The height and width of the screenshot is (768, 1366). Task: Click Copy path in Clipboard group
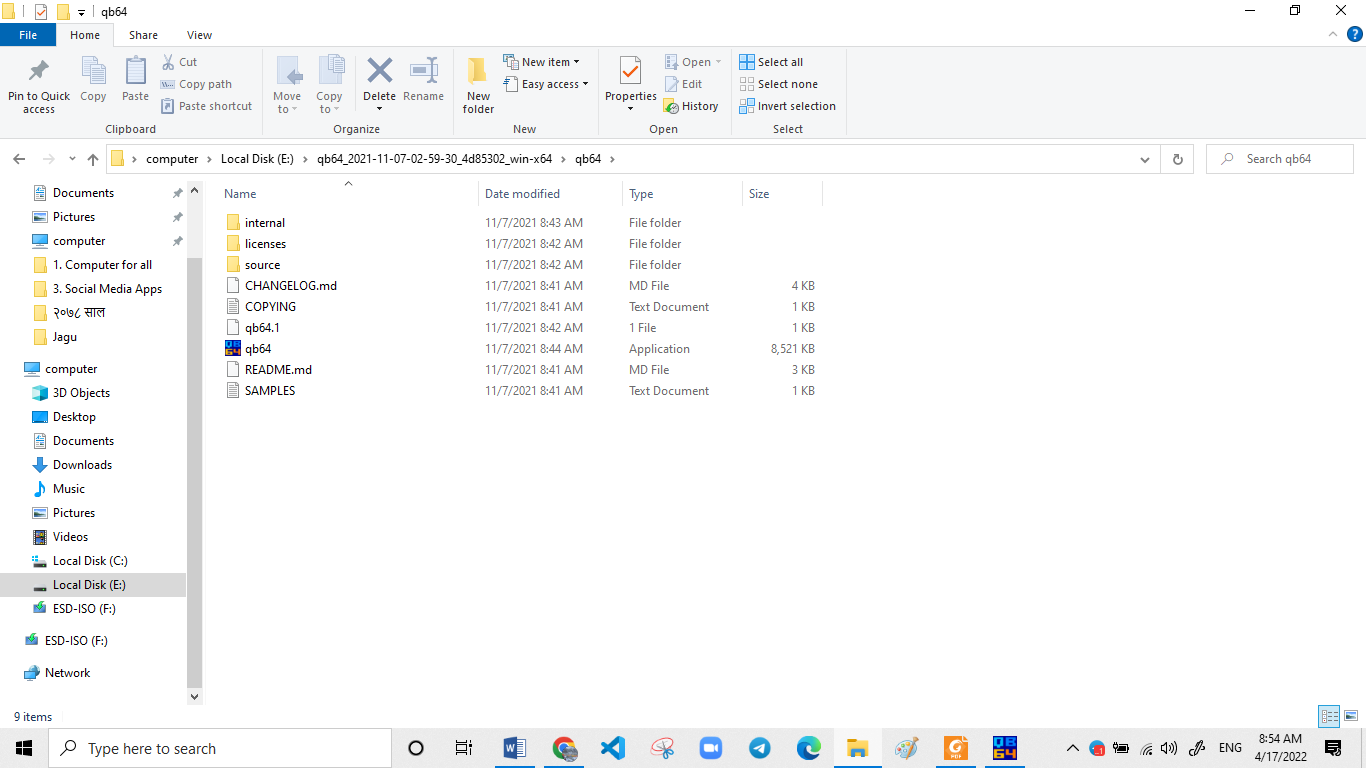[x=196, y=84]
